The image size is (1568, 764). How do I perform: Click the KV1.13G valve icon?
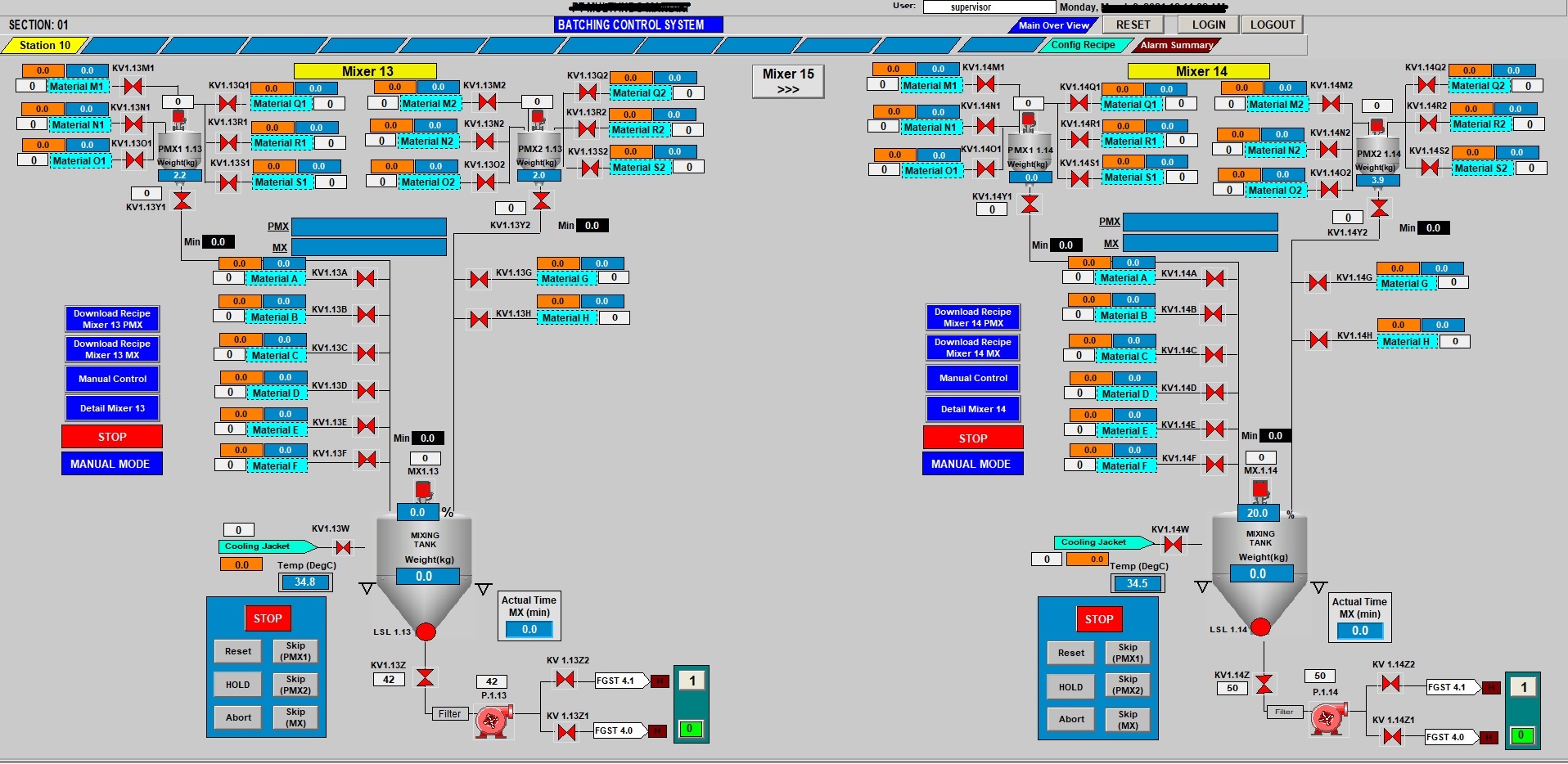[480, 280]
